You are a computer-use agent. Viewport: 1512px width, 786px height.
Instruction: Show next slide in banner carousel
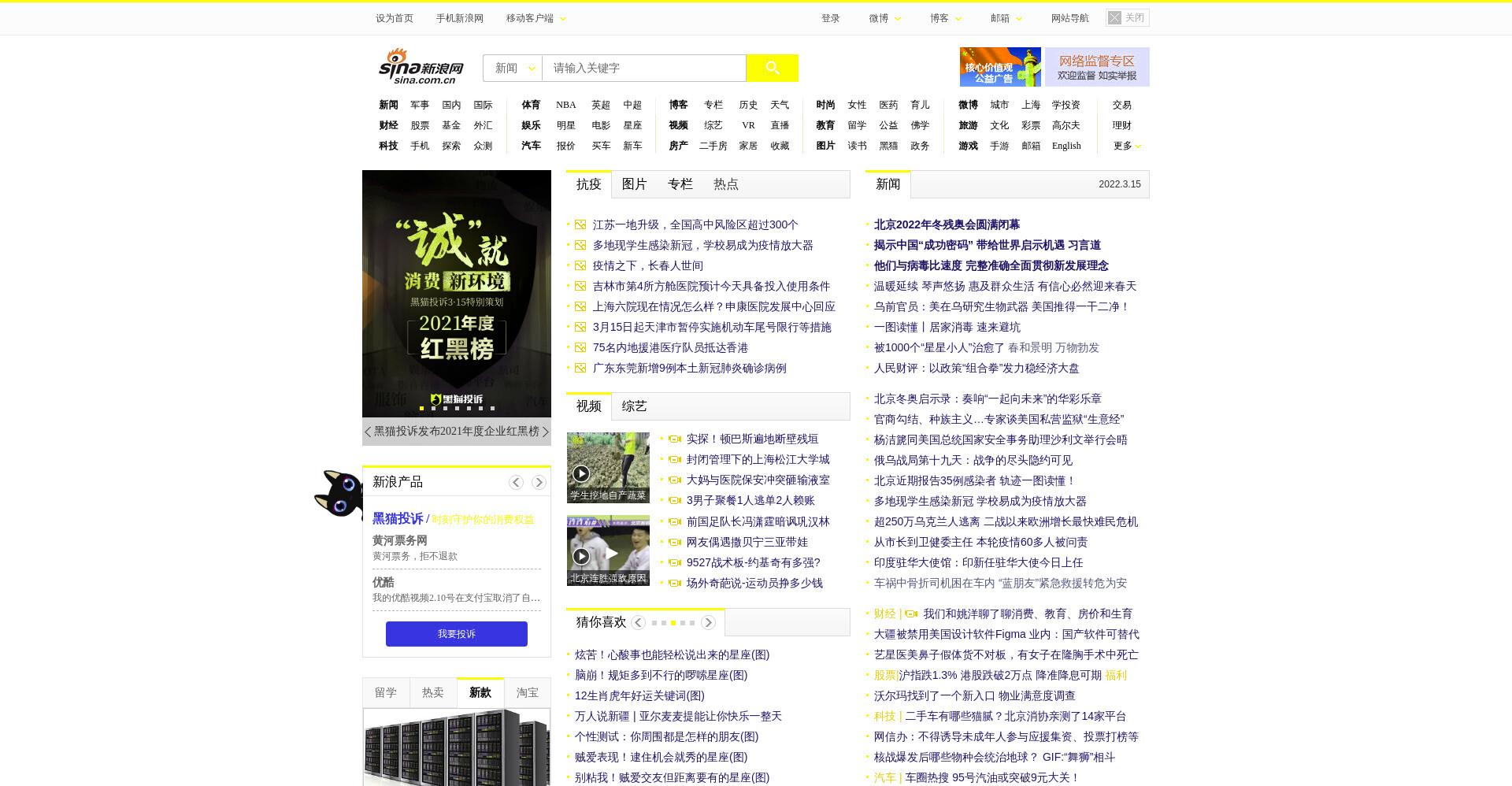[546, 432]
